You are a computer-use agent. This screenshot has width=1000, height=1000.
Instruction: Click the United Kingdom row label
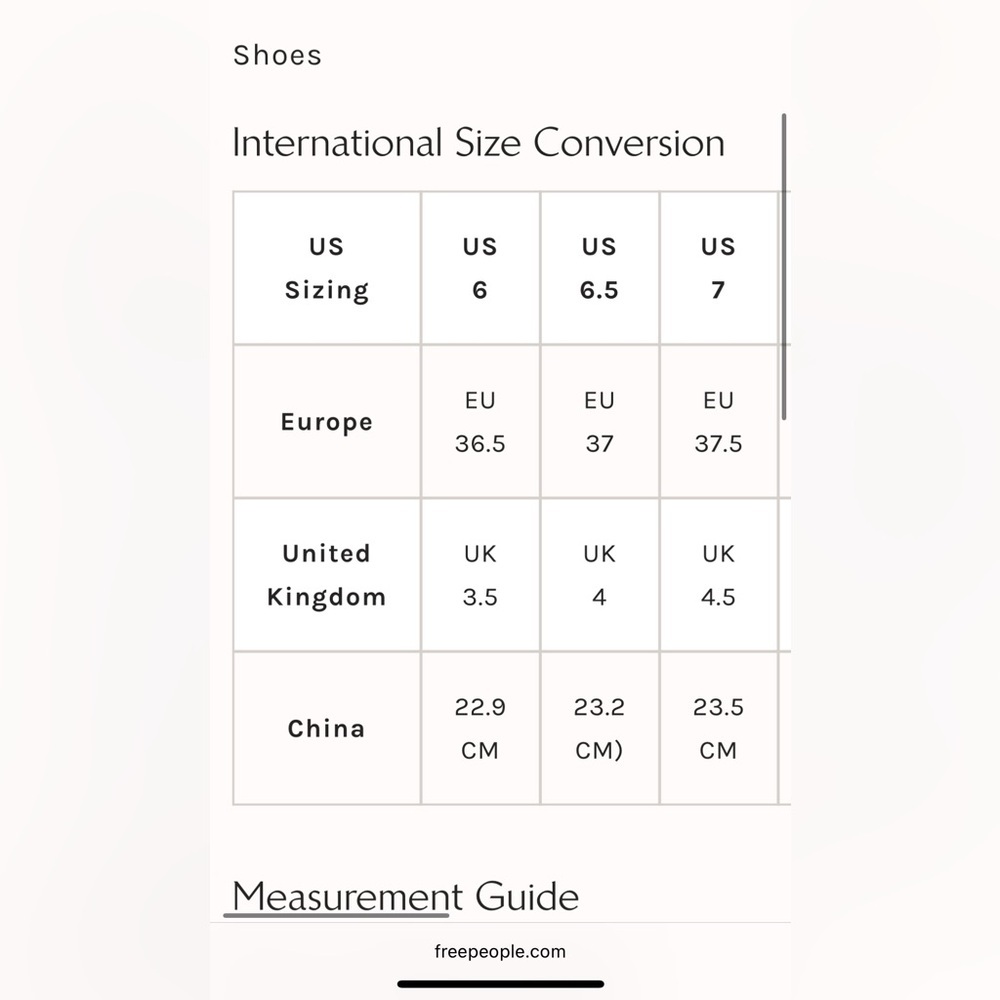[327, 575]
